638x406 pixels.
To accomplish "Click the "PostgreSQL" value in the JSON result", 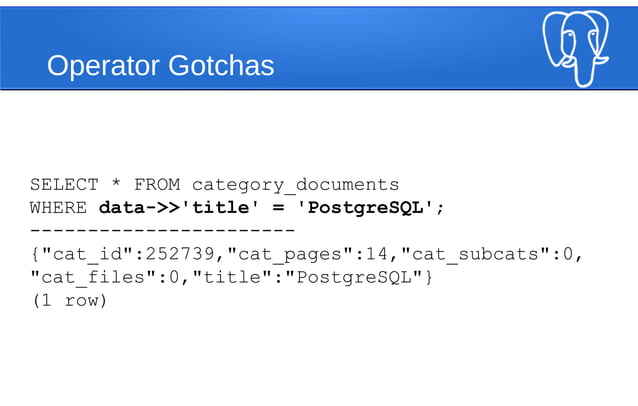I will 354,277.
